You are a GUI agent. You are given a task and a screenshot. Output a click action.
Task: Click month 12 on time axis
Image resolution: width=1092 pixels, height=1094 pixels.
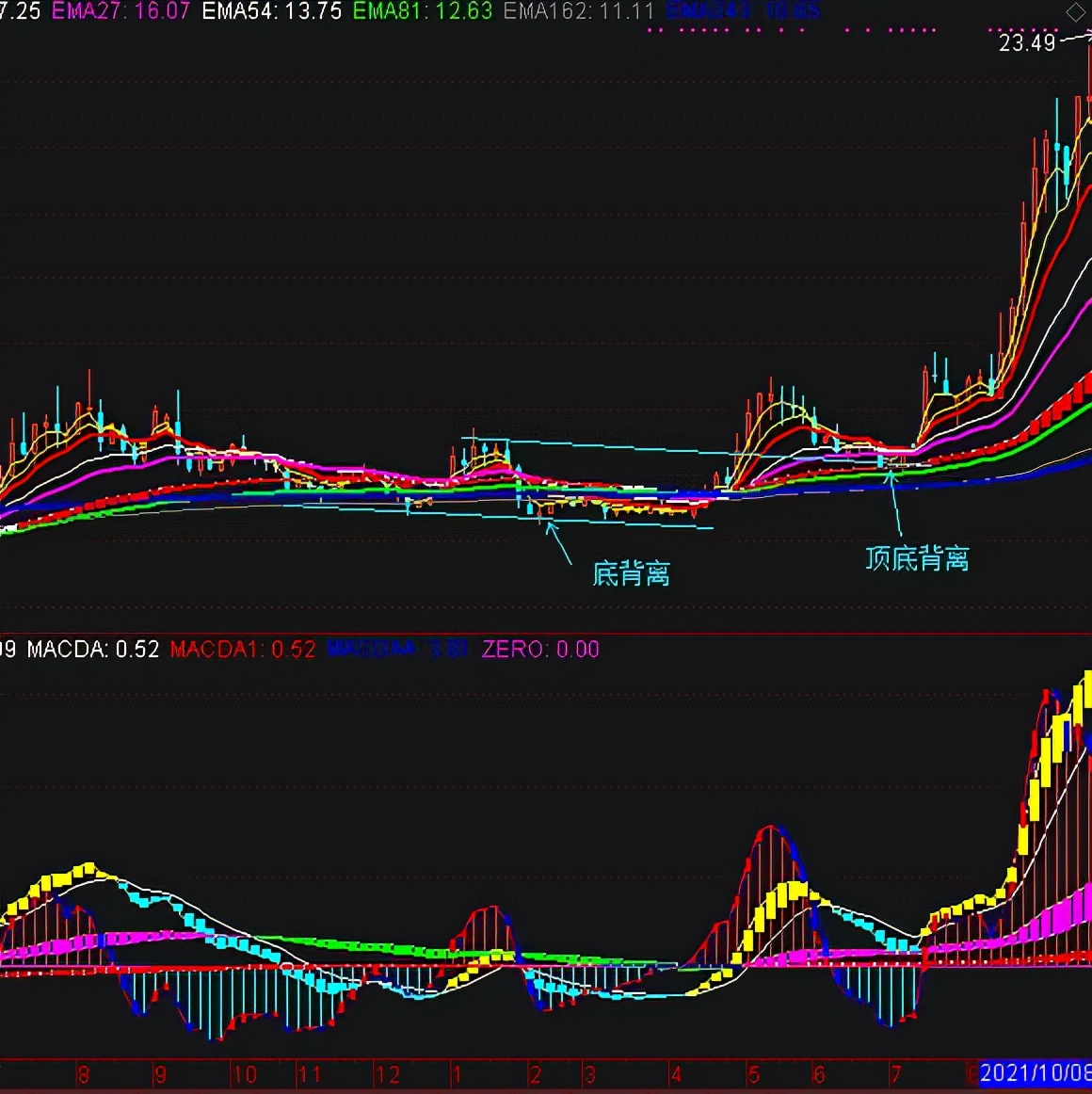pyautogui.click(x=387, y=1074)
